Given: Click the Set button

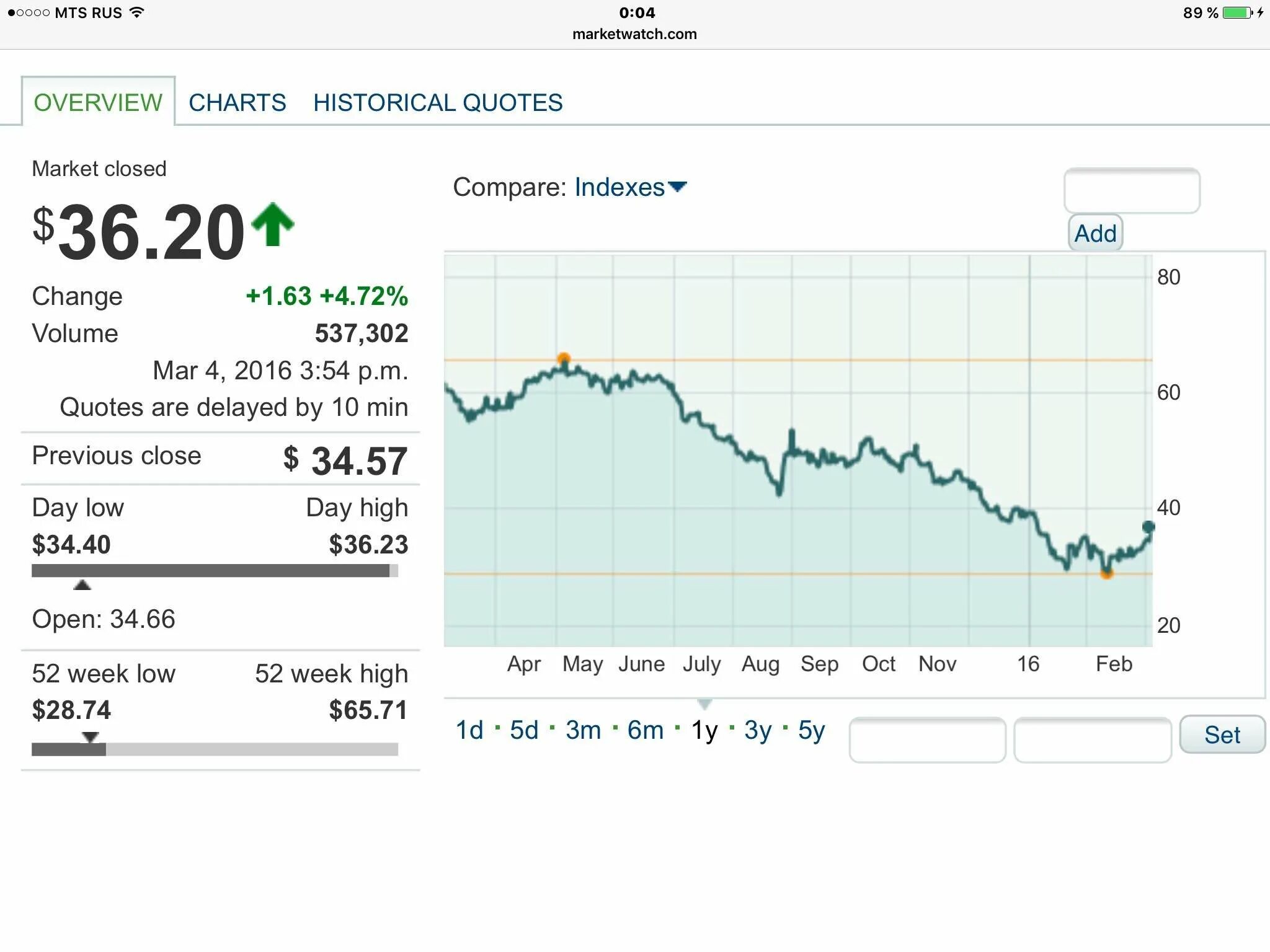Looking at the screenshot, I should pos(1222,734).
